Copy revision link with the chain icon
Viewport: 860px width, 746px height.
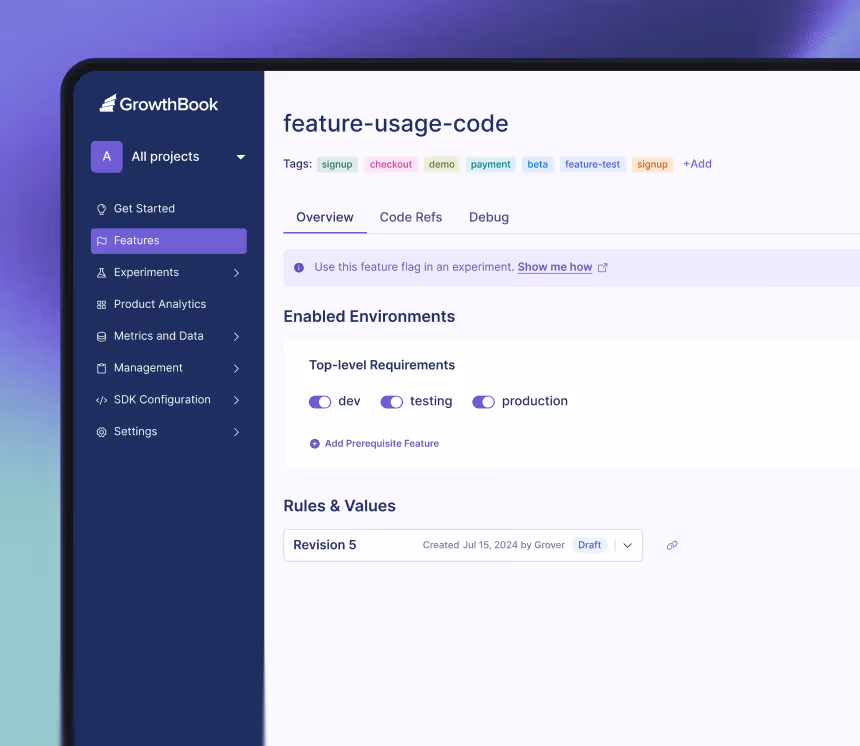pyautogui.click(x=672, y=545)
